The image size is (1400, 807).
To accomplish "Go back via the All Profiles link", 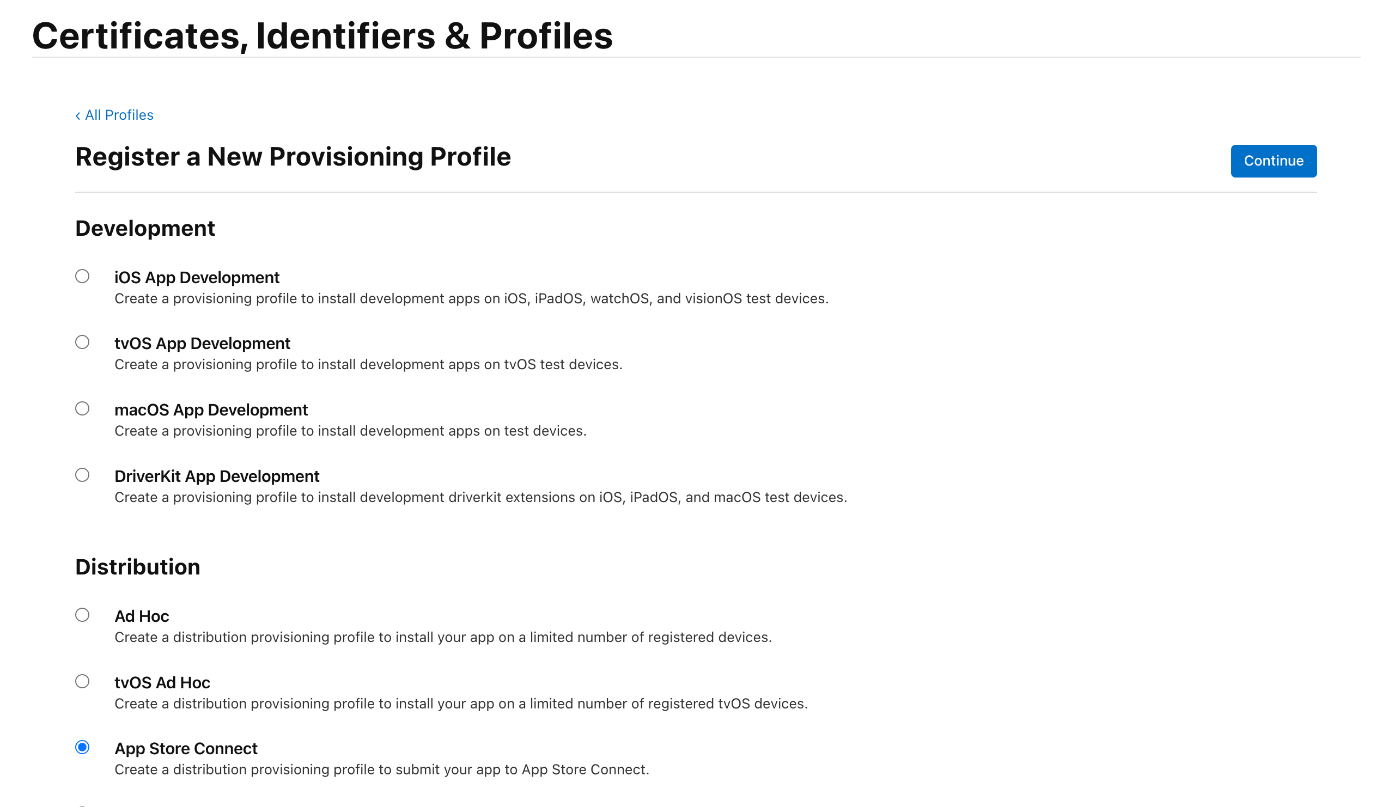I will coord(114,115).
